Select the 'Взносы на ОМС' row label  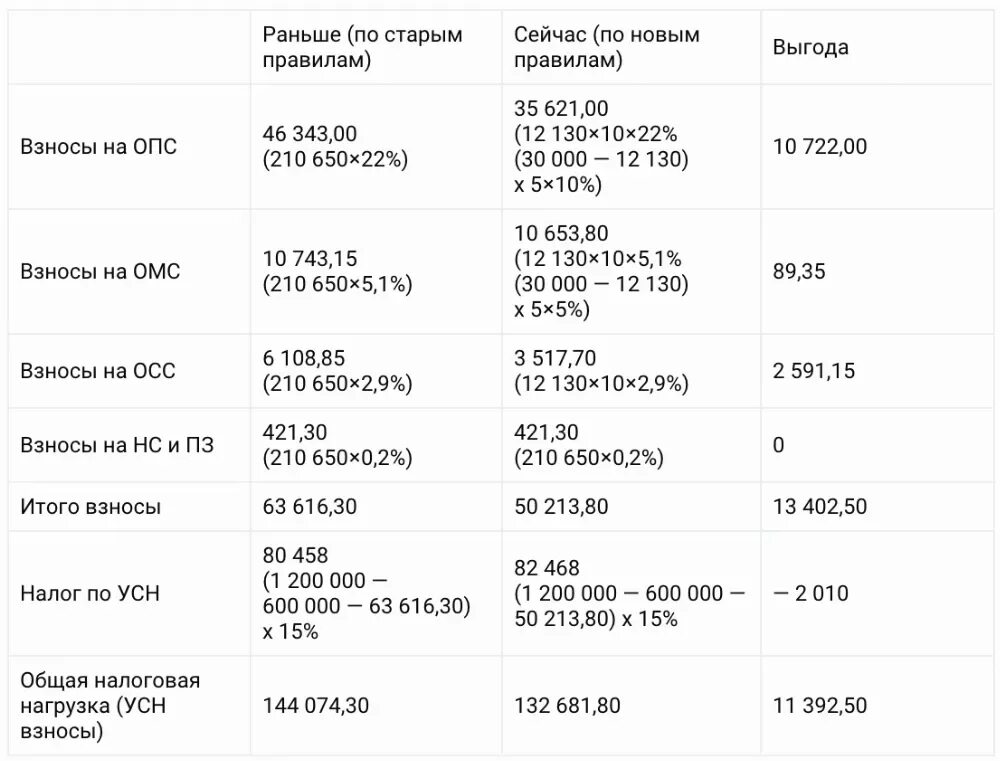[x=100, y=272]
